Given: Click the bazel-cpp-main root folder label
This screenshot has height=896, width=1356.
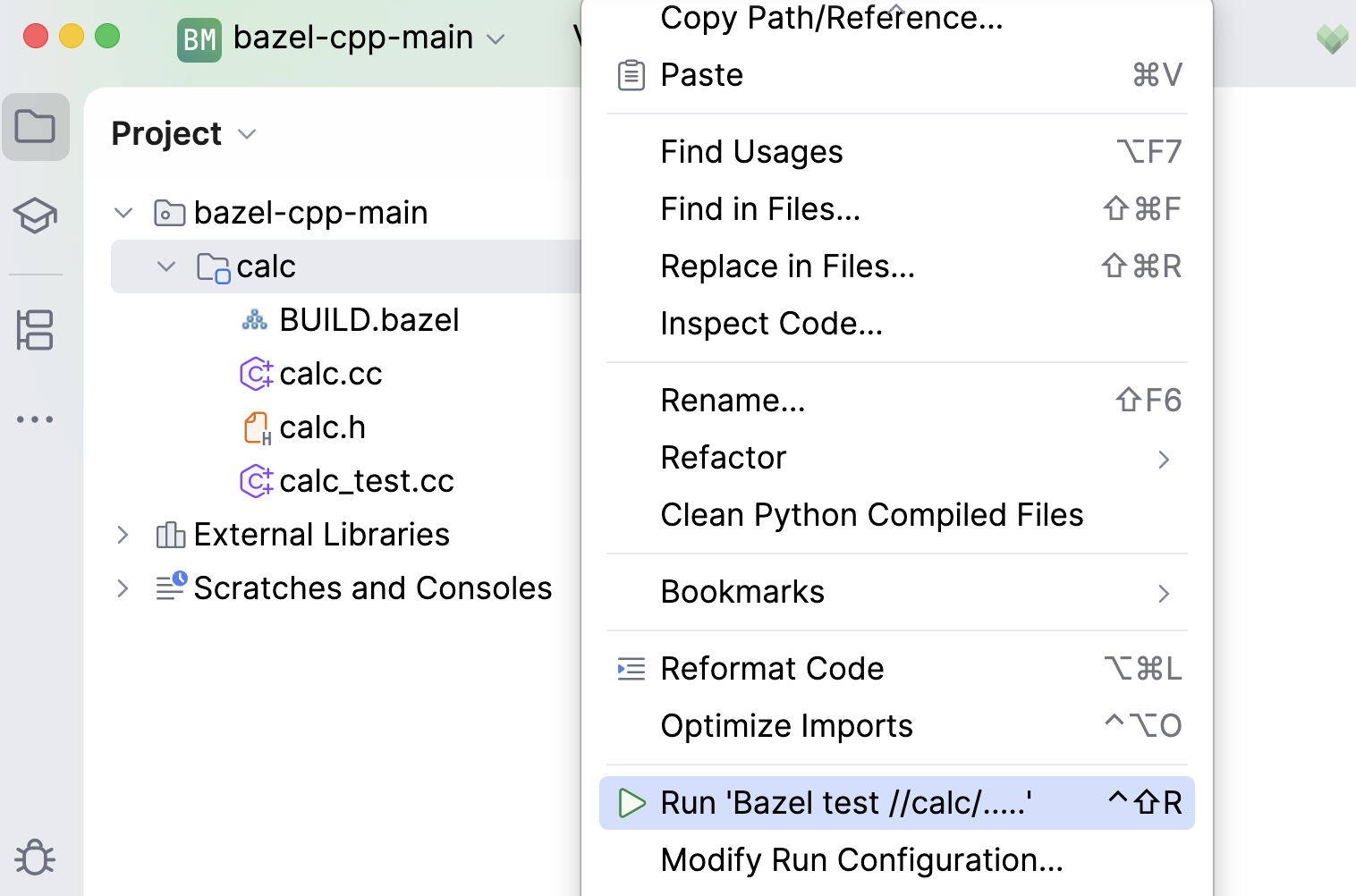Looking at the screenshot, I should coord(311,213).
